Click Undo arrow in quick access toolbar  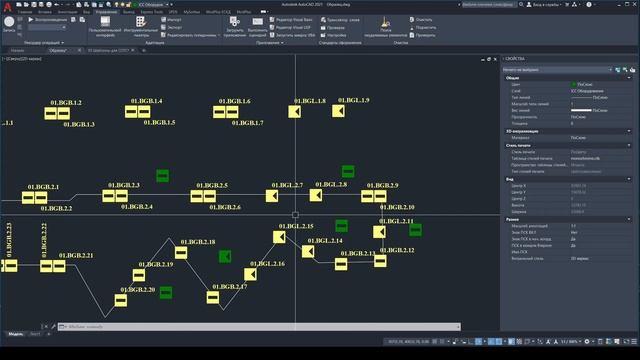click(x=57, y=4)
